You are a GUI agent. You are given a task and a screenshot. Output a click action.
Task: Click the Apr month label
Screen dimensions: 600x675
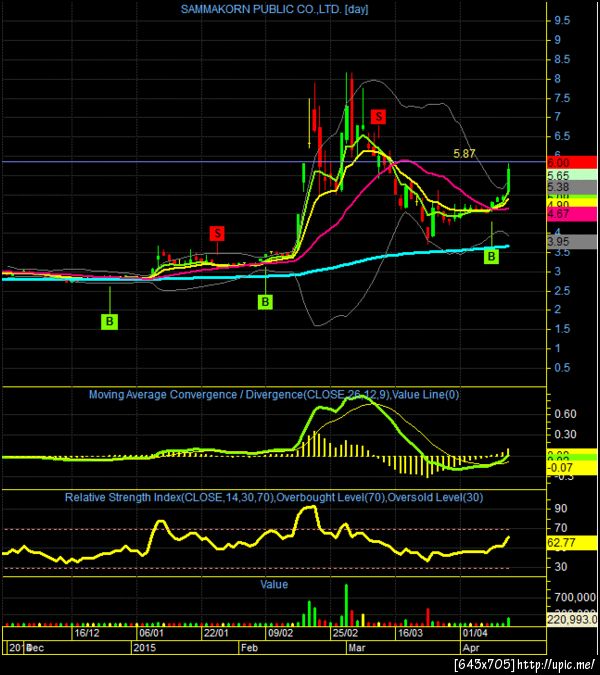coord(471,647)
